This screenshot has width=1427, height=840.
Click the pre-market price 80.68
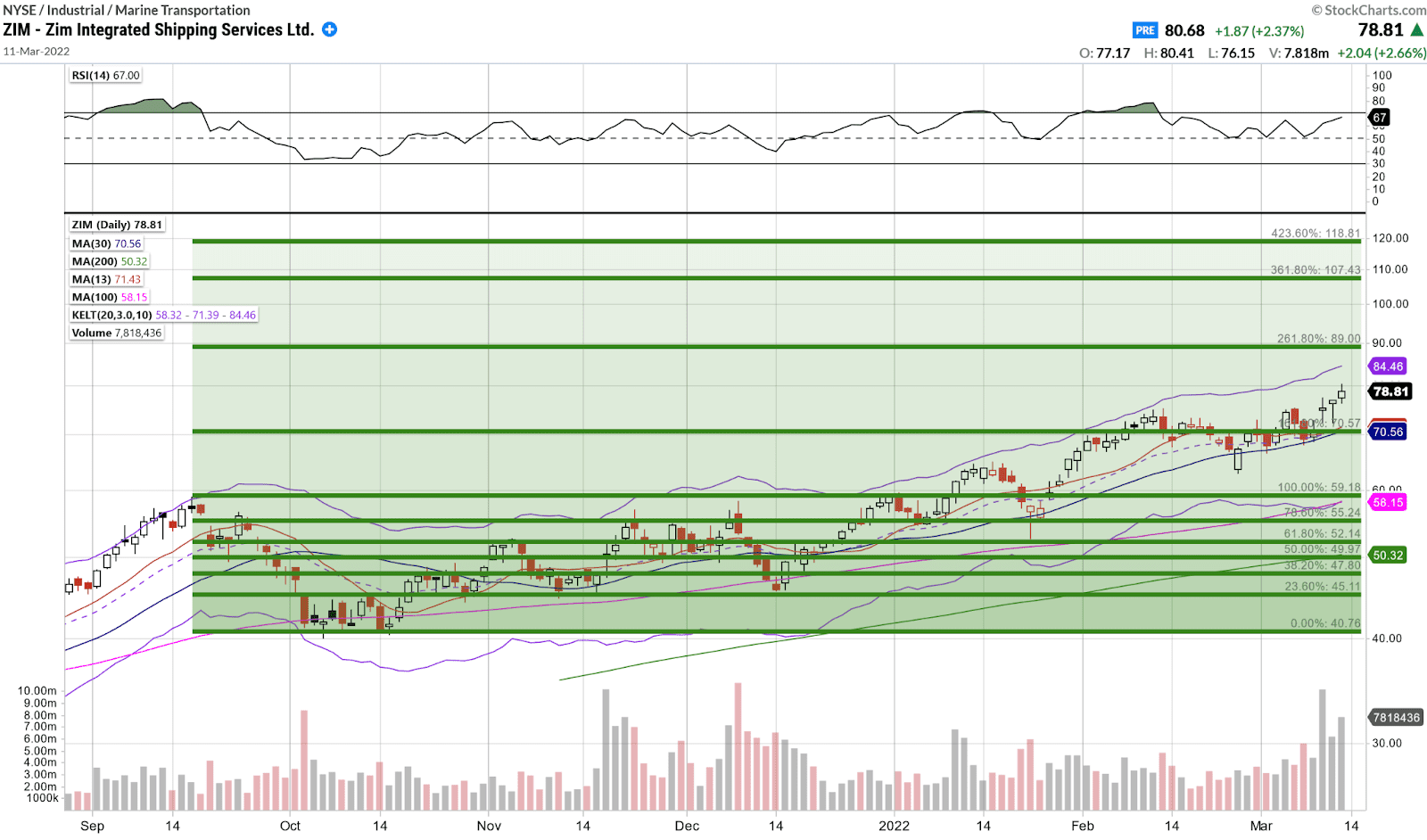(x=1184, y=30)
